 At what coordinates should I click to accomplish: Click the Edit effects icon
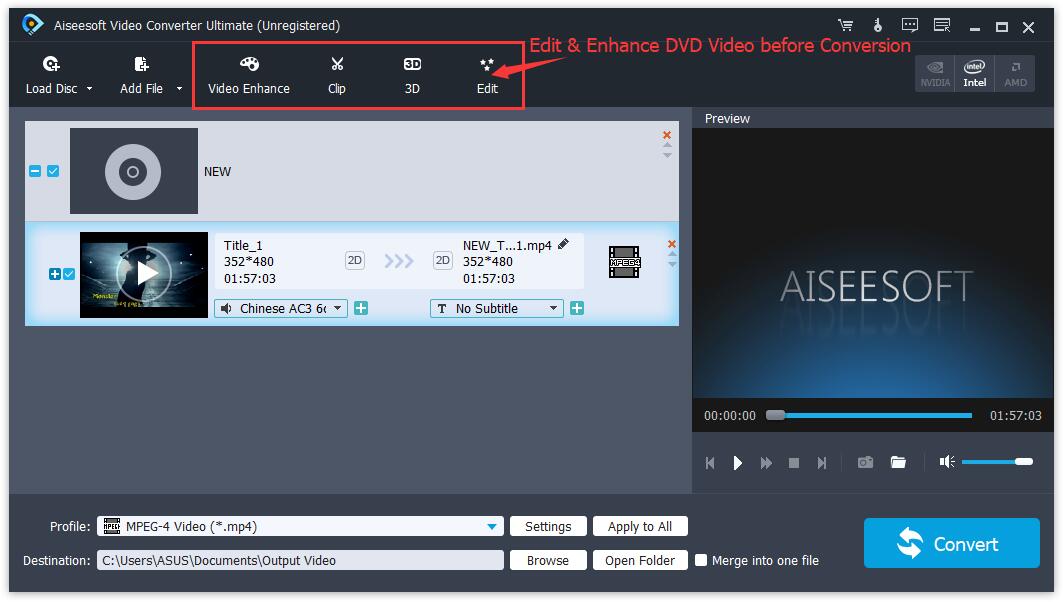tap(487, 66)
